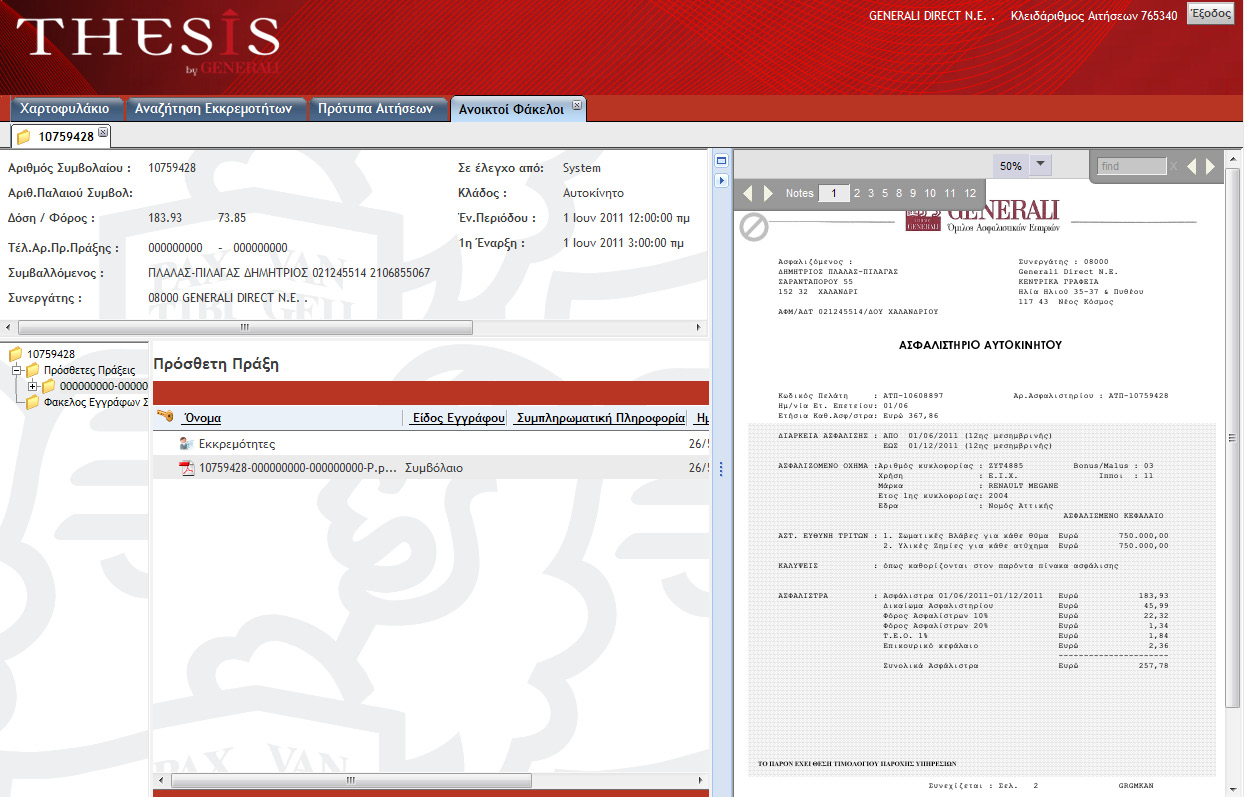Viewport: 1245px width, 797px height.
Task: Jump to page 10 of document
Action: point(930,193)
